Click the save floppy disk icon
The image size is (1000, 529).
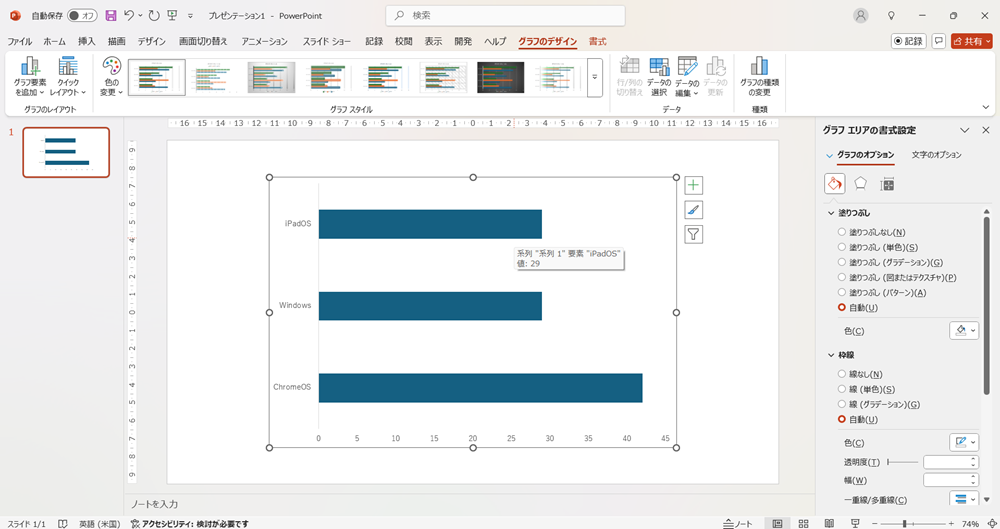pyautogui.click(x=111, y=15)
